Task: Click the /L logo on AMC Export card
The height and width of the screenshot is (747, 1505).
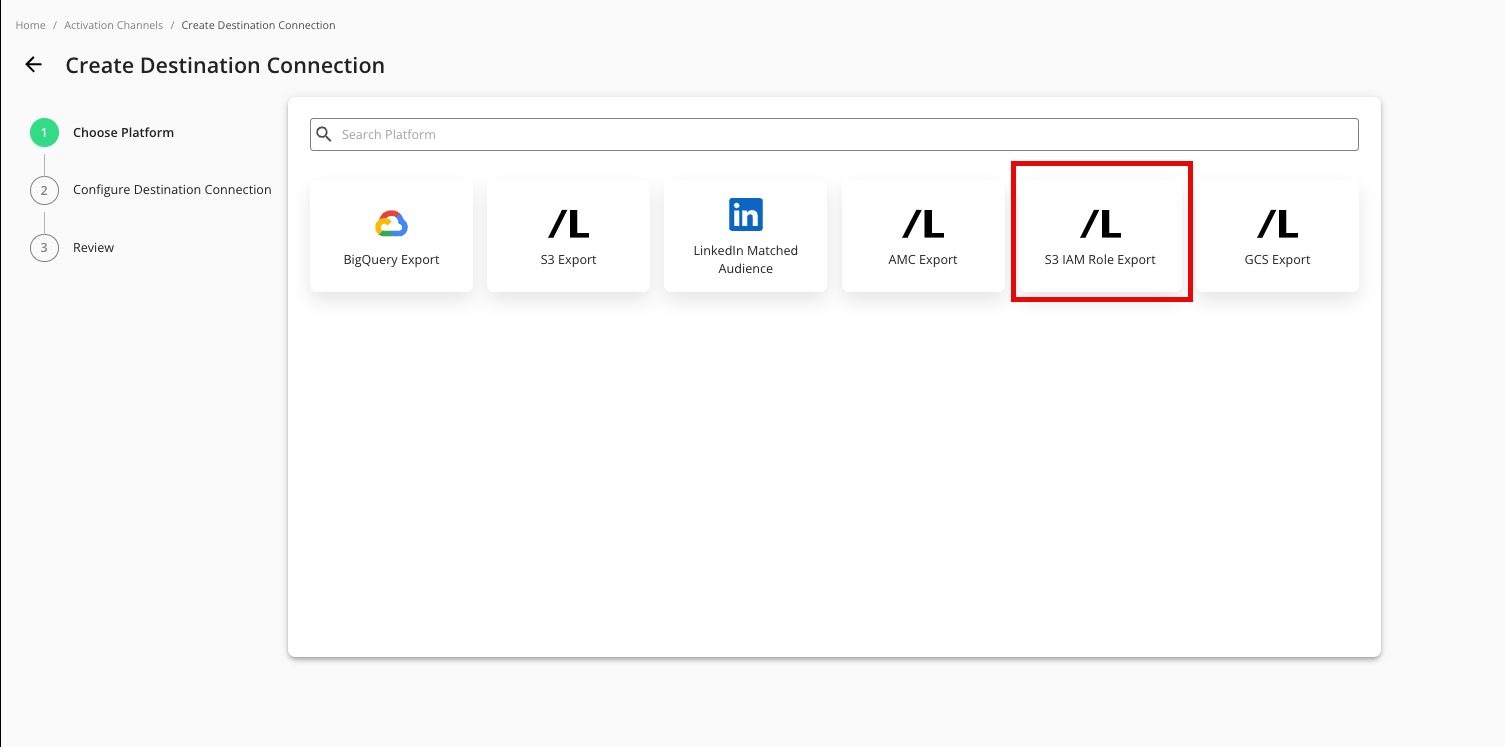Action: pos(922,224)
